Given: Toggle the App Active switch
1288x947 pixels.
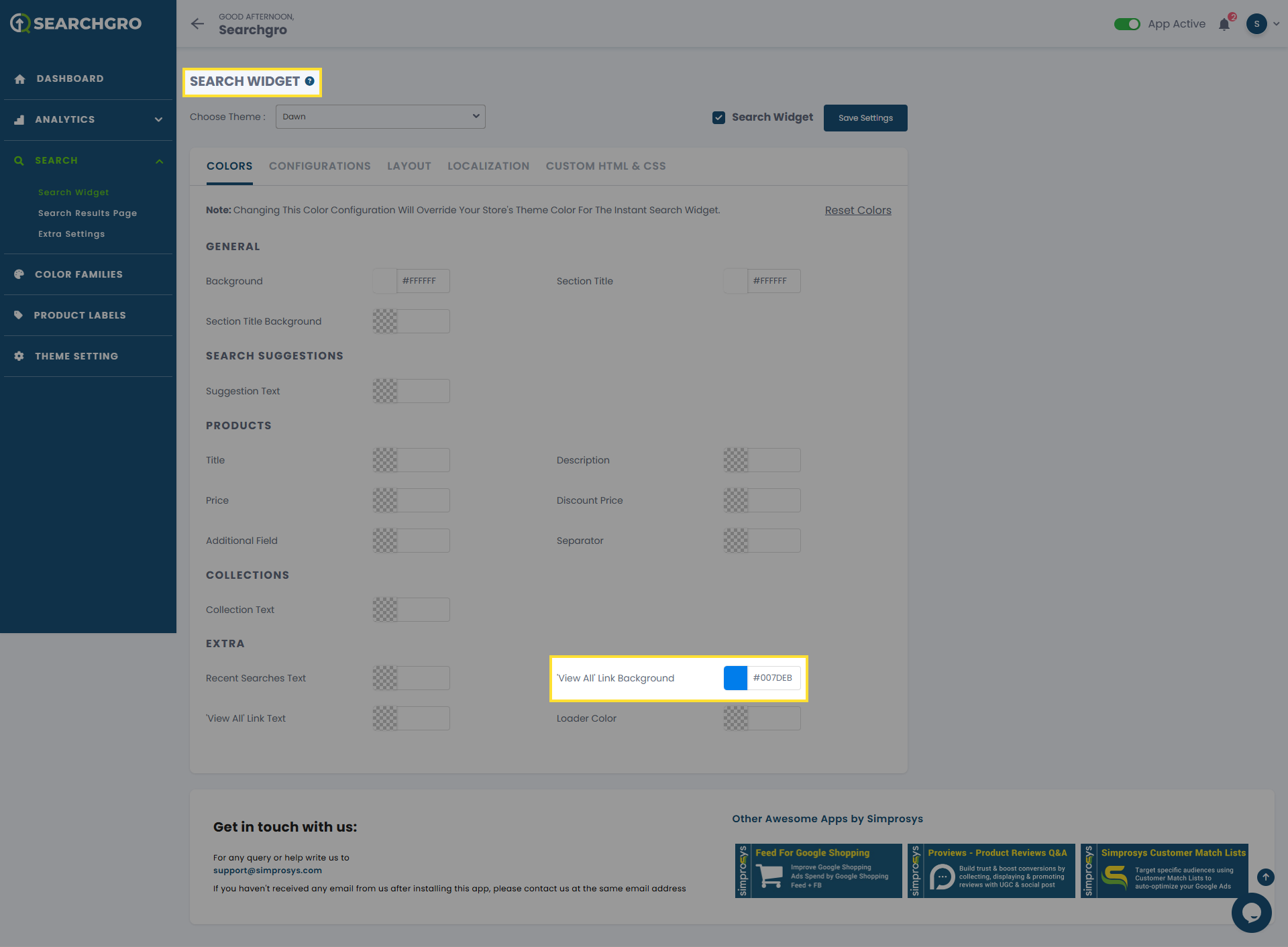Looking at the screenshot, I should tap(1127, 24).
